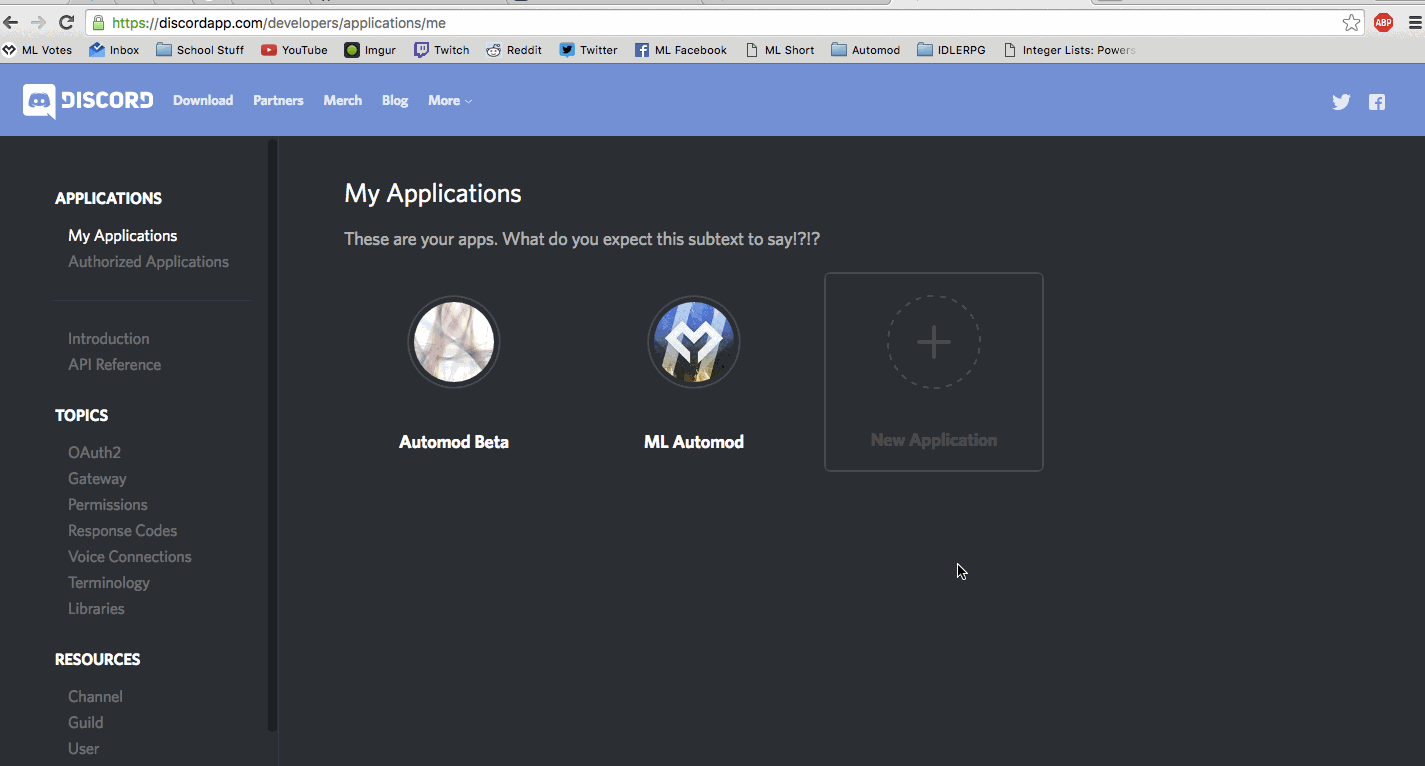This screenshot has width=1425, height=766.
Task: Open OAuth2 topic
Action: (x=94, y=453)
